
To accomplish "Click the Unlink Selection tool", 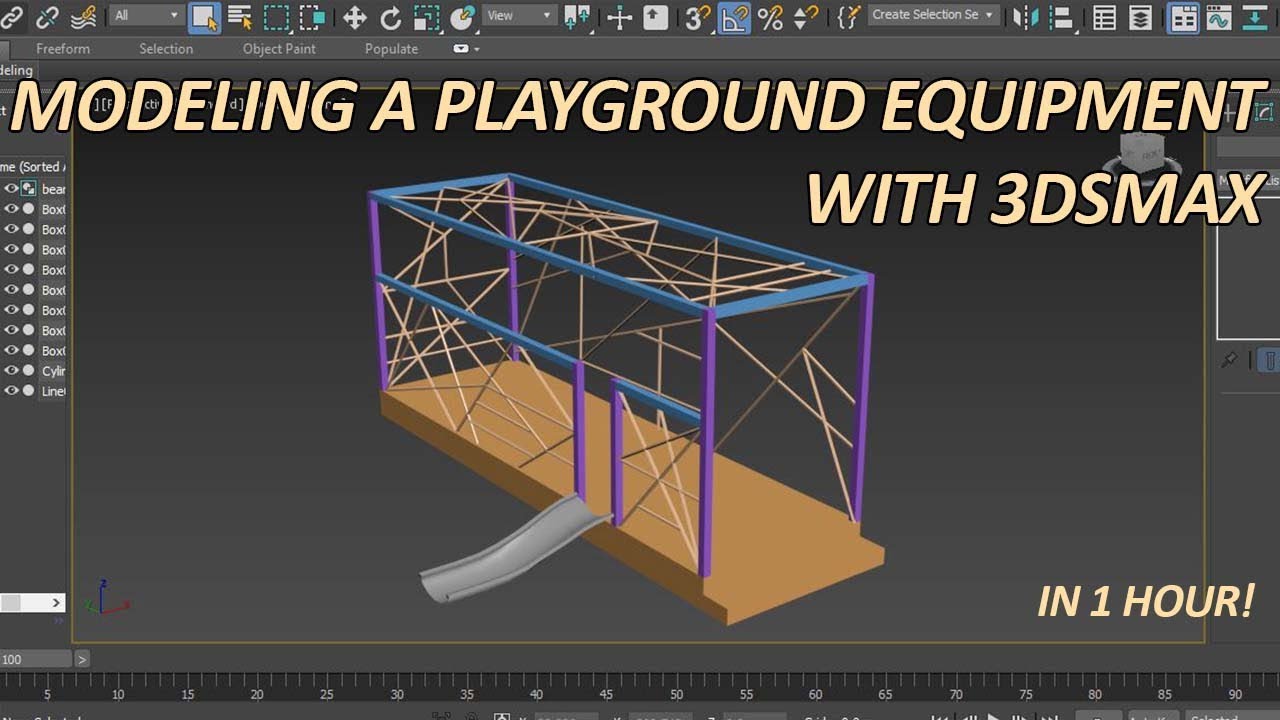I will [47, 16].
